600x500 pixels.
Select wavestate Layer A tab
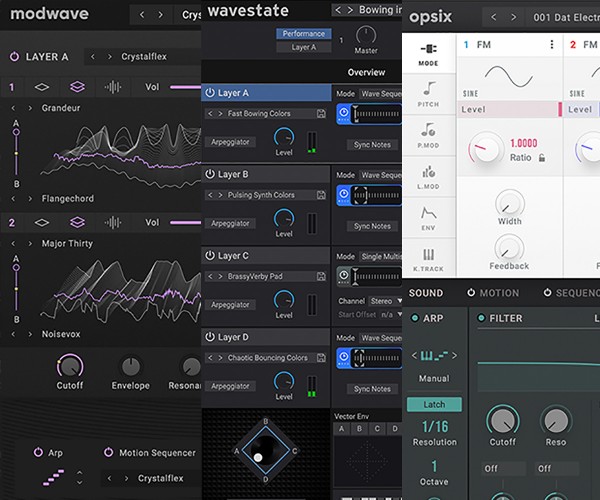coord(304,47)
